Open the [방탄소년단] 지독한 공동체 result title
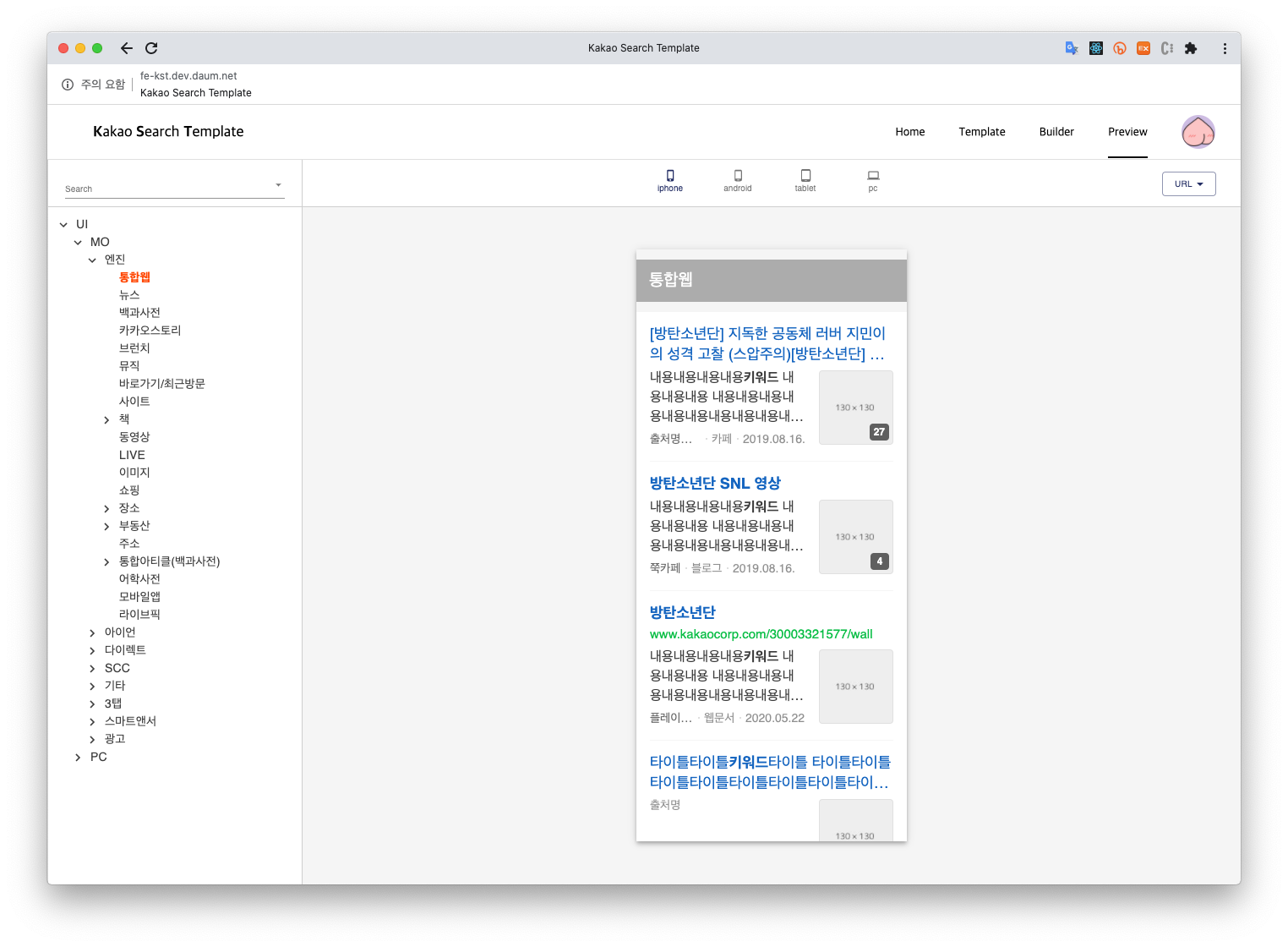This screenshot has height=947, width=1288. point(768,343)
